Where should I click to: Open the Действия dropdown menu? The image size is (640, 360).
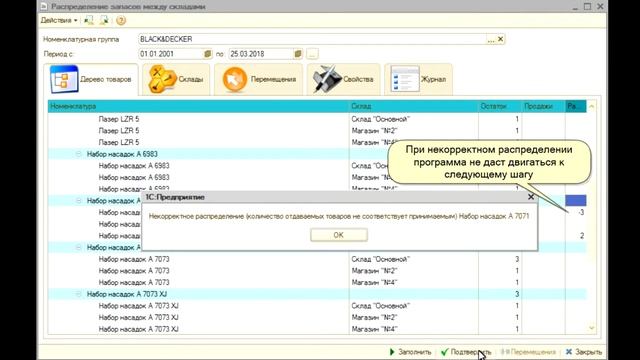pyautogui.click(x=59, y=20)
